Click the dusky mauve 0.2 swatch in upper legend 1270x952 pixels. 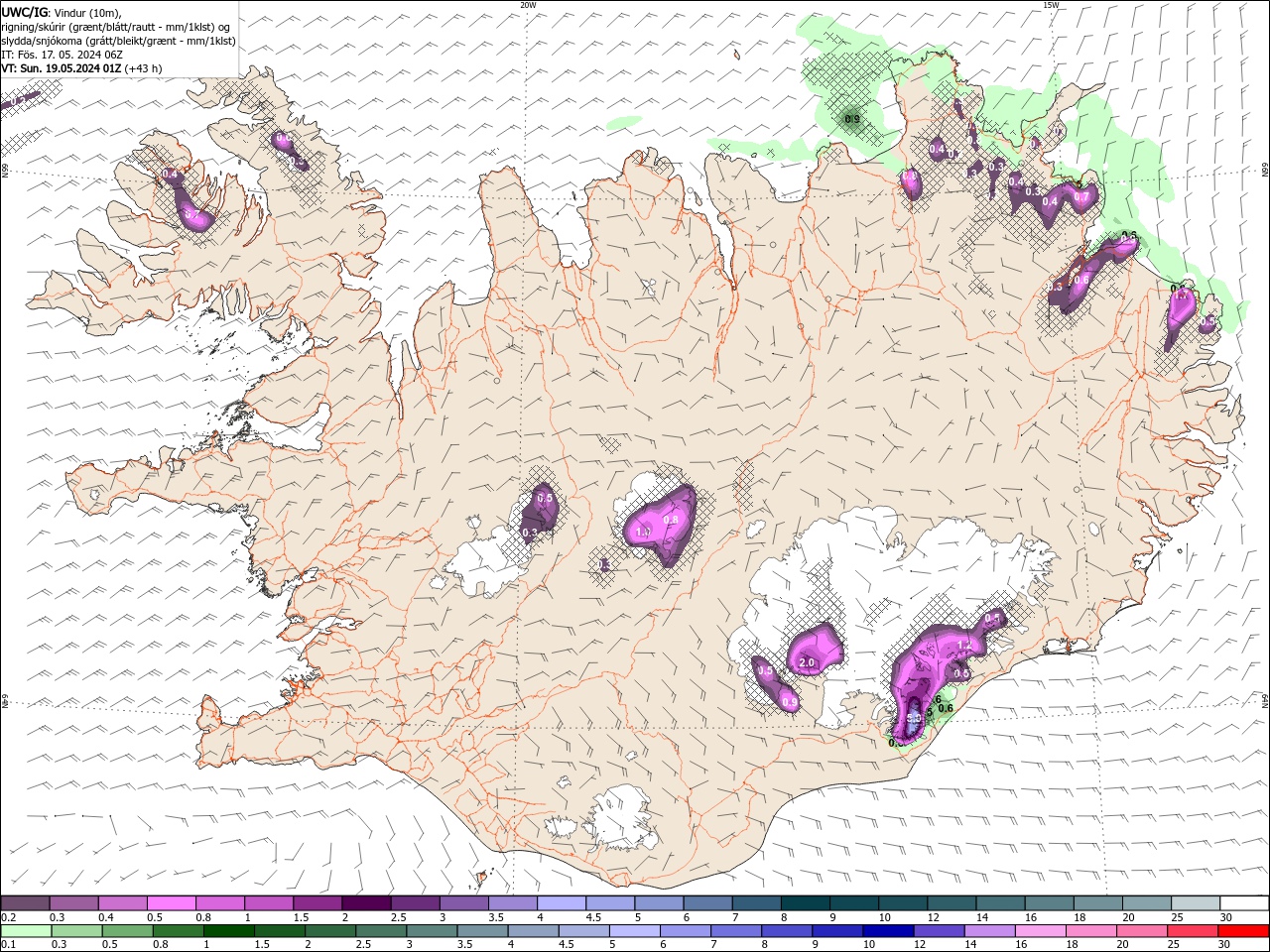[25, 903]
